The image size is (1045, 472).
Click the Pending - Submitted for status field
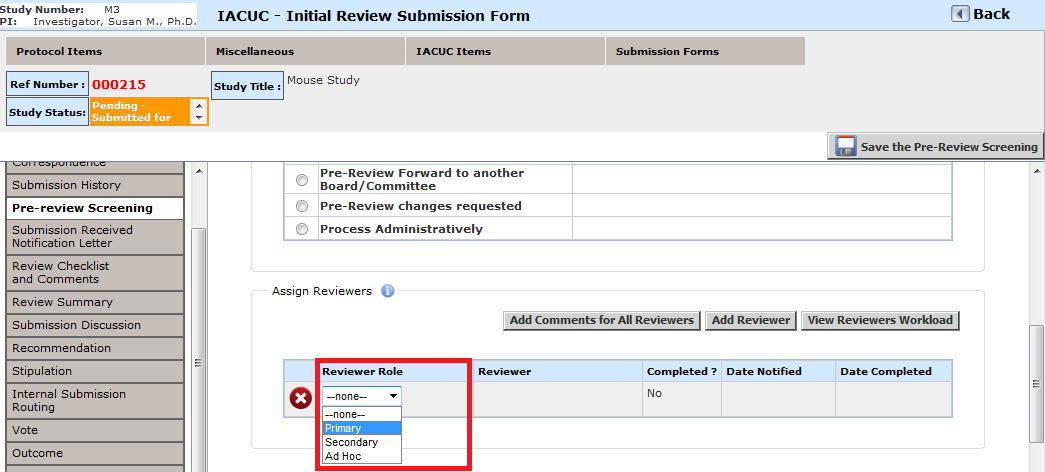pos(141,112)
